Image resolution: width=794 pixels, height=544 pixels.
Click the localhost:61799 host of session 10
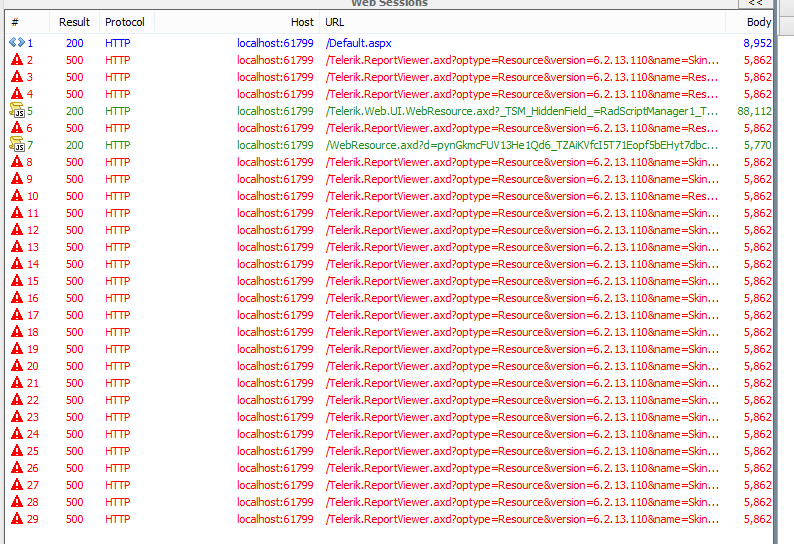click(x=275, y=196)
